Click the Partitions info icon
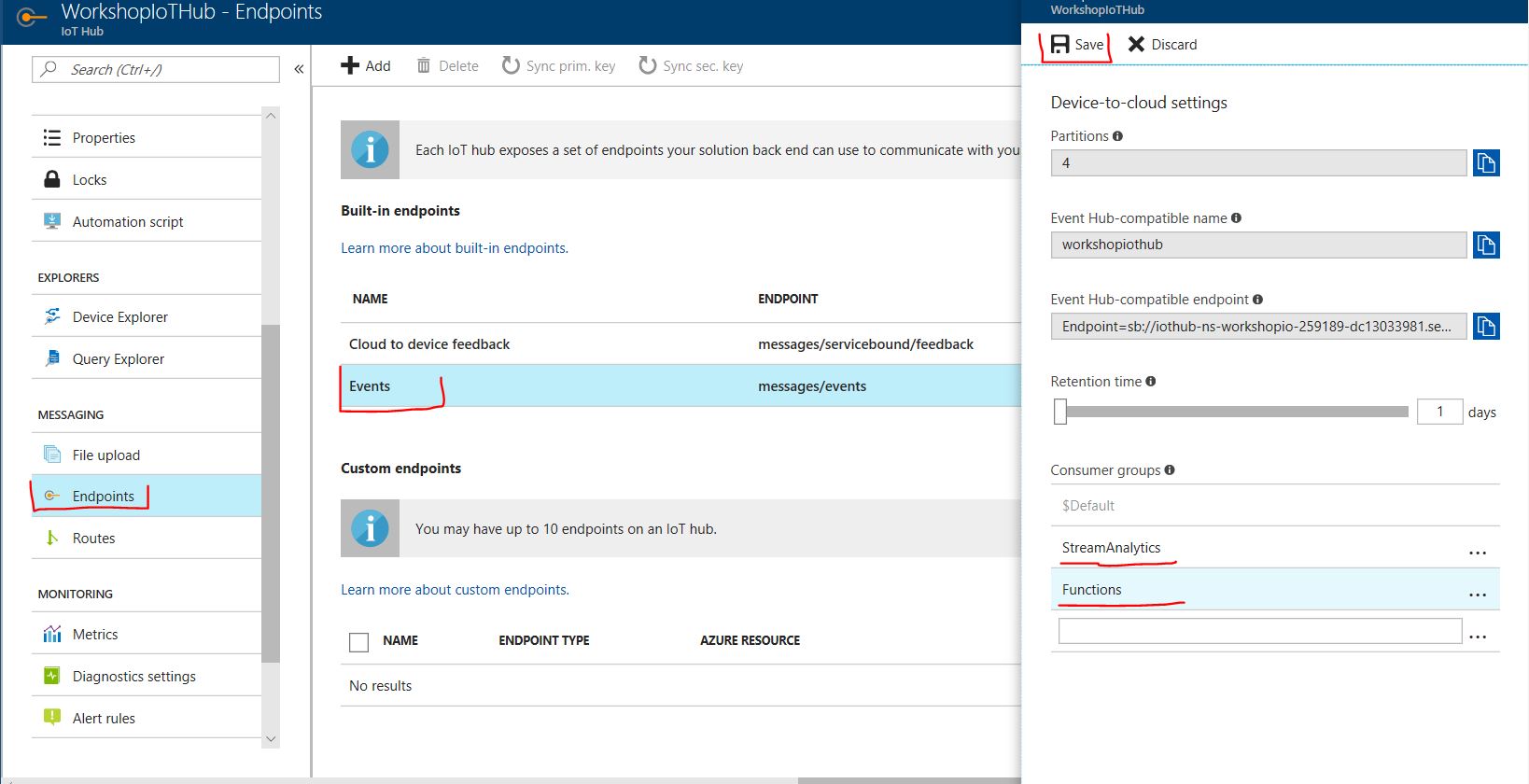The height and width of the screenshot is (784, 1529). point(1117,136)
